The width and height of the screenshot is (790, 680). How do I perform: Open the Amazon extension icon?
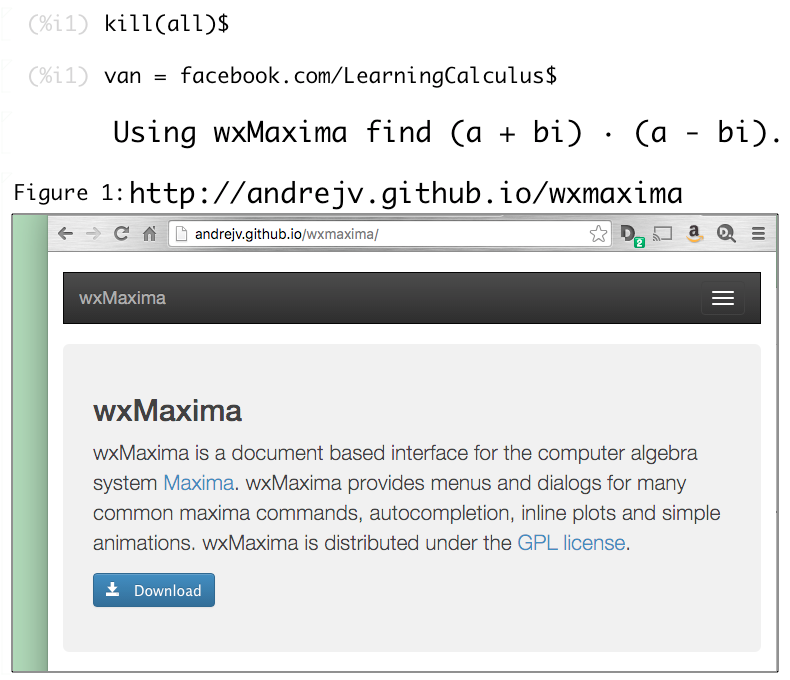(694, 234)
